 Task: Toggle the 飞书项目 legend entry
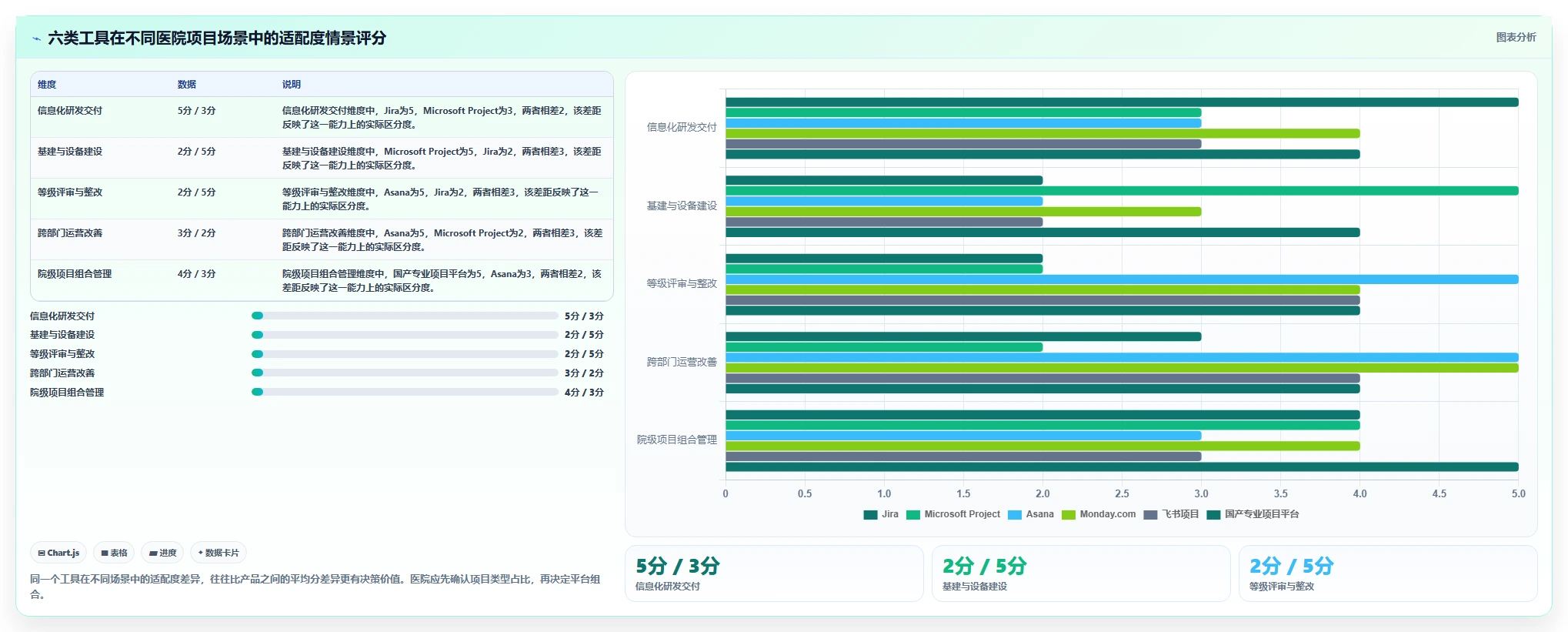pyautogui.click(x=1171, y=514)
